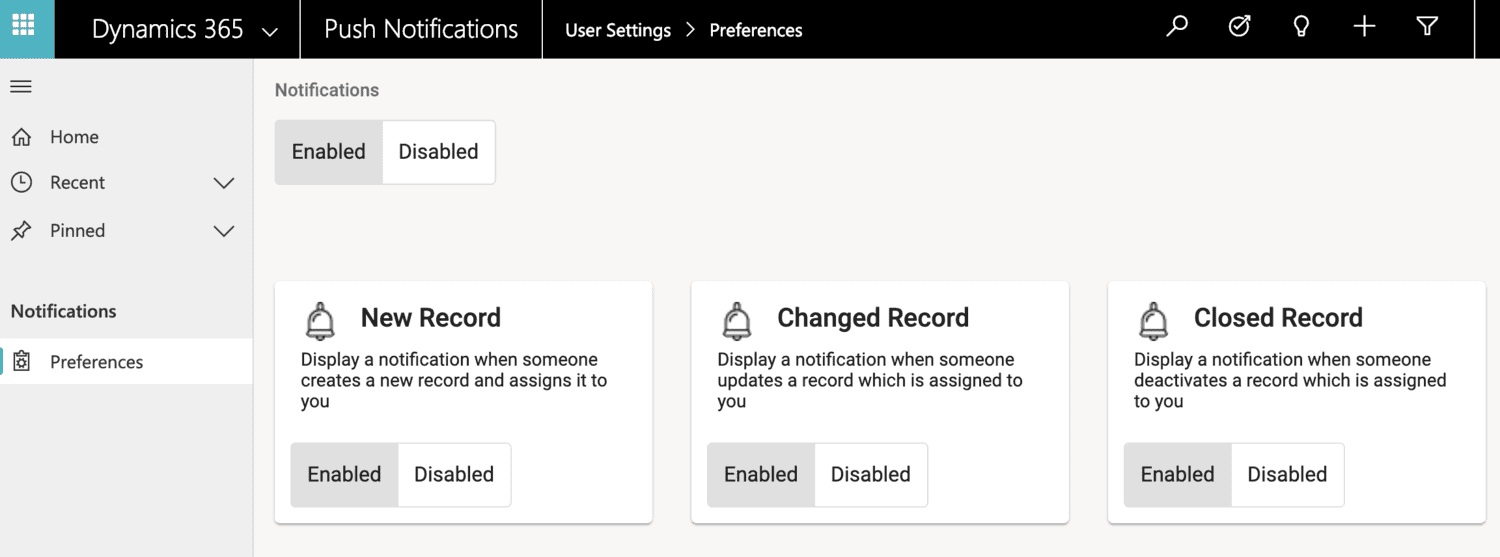Select Enabled for Closed Record
The image size is (1500, 557).
1177,475
